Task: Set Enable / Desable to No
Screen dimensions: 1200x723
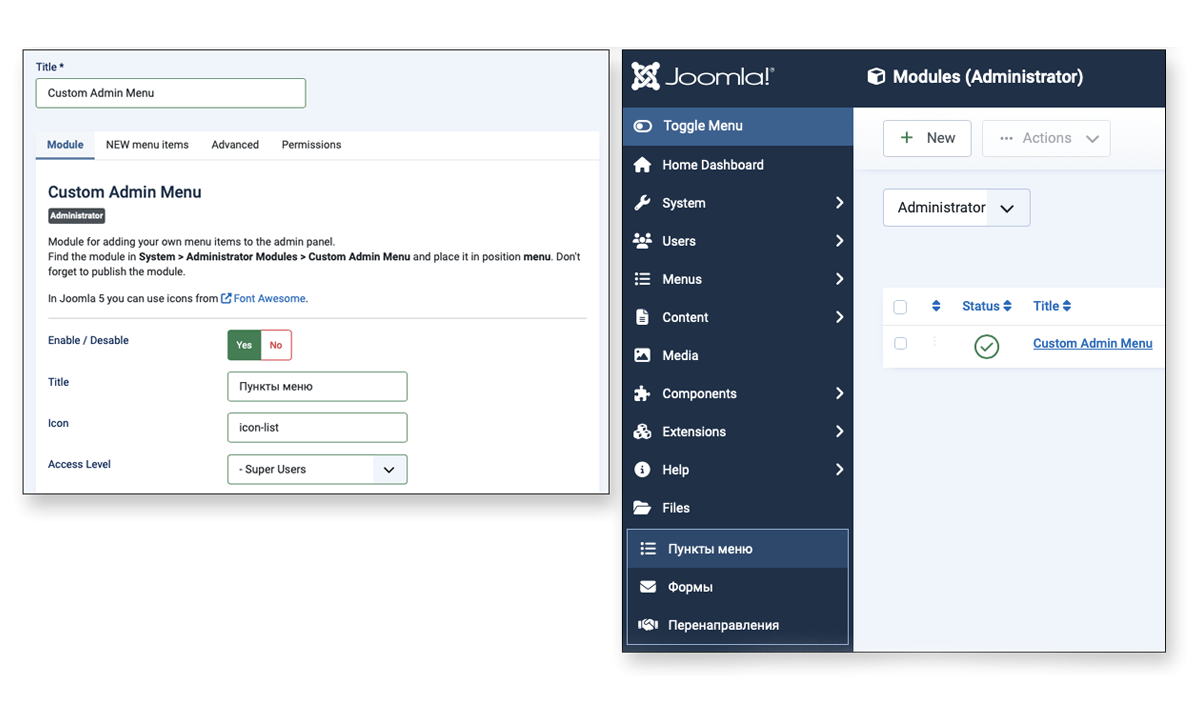Action: click(x=276, y=345)
